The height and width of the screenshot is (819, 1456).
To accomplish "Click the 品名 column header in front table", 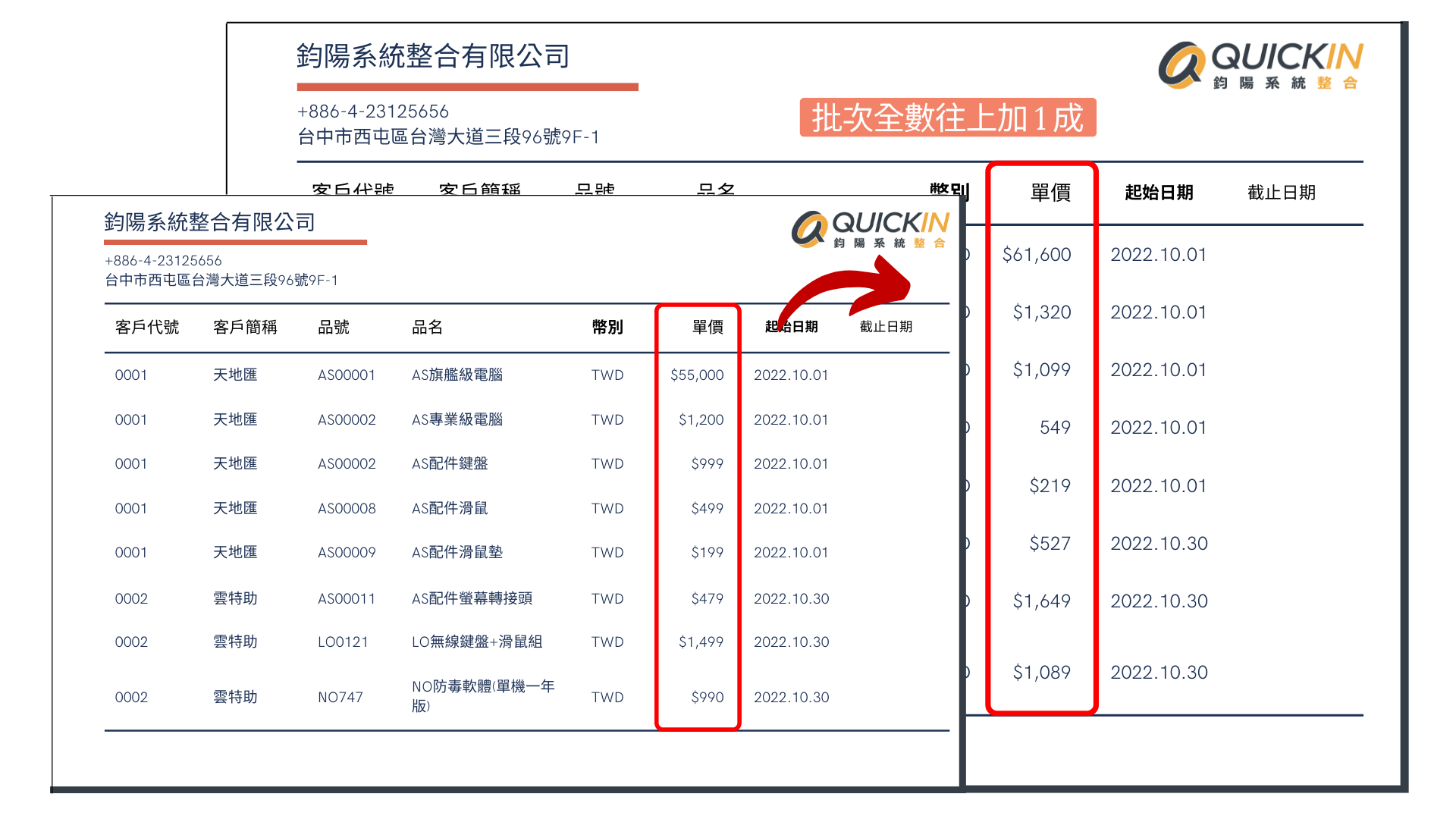I will tap(427, 327).
